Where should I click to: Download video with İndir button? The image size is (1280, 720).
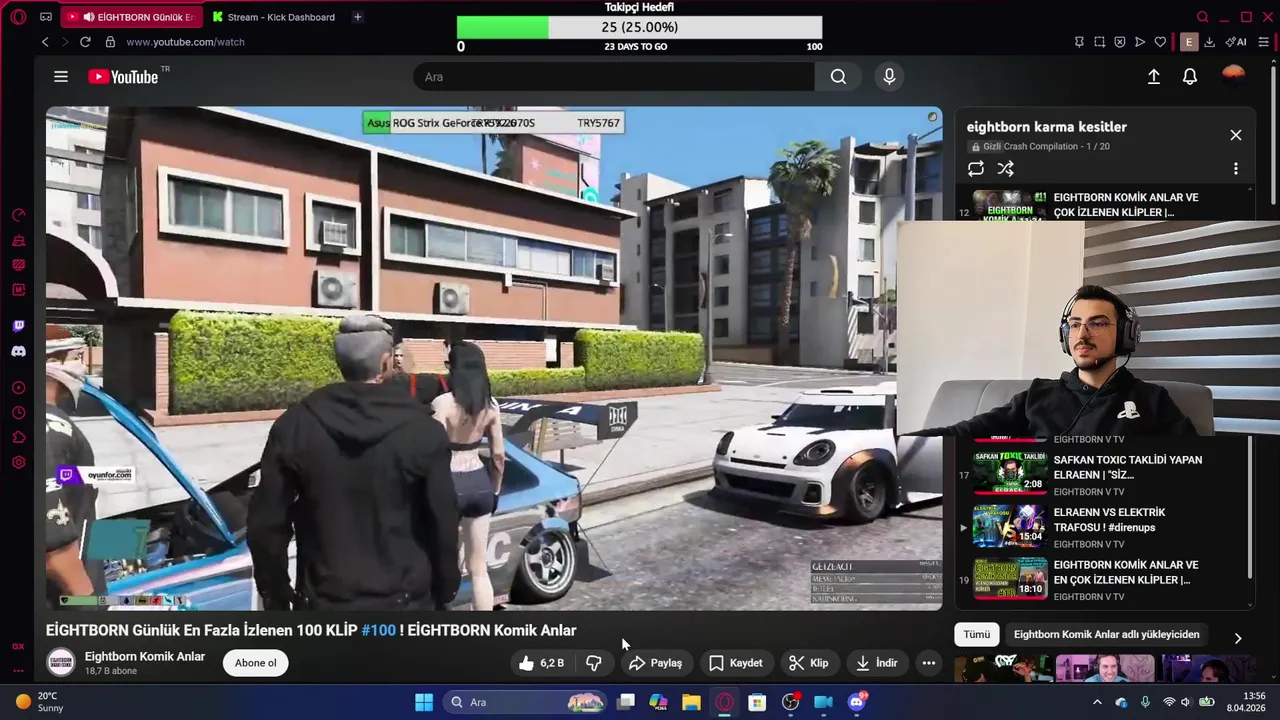point(876,663)
